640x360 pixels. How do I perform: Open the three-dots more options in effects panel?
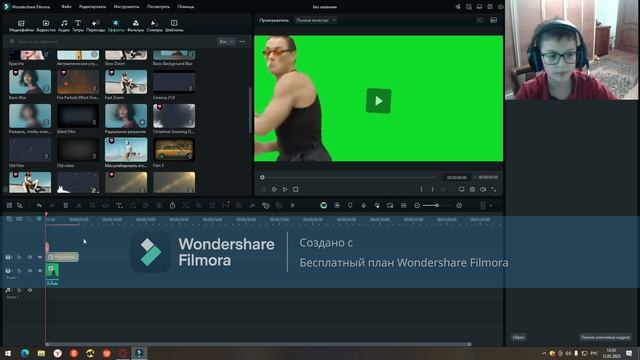(242, 41)
